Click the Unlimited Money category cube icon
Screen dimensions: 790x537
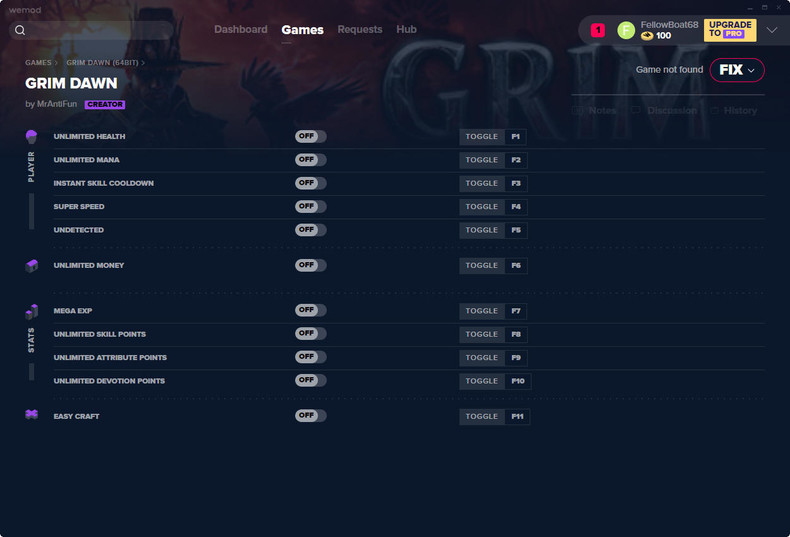click(31, 265)
